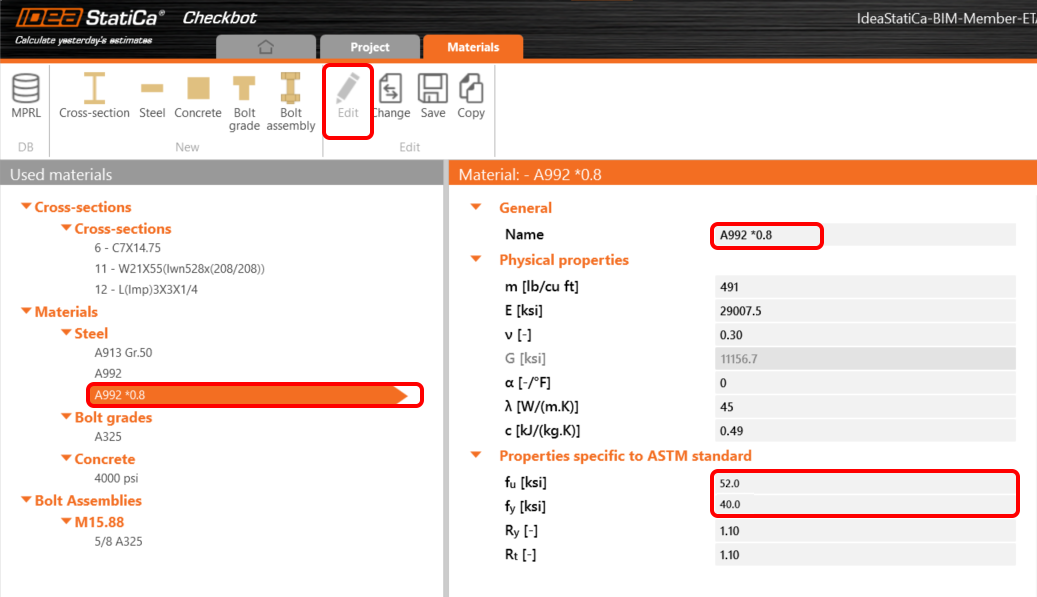Click the Ry field 1.10

(x=865, y=531)
